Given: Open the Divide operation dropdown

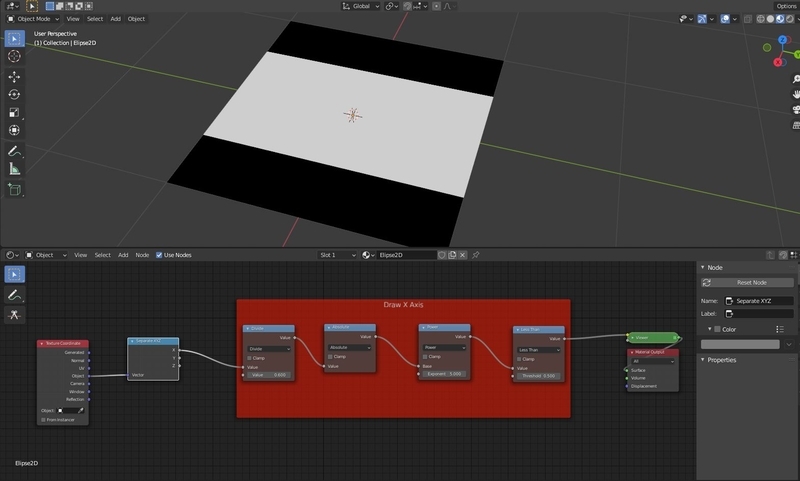Looking at the screenshot, I should click(x=269, y=349).
